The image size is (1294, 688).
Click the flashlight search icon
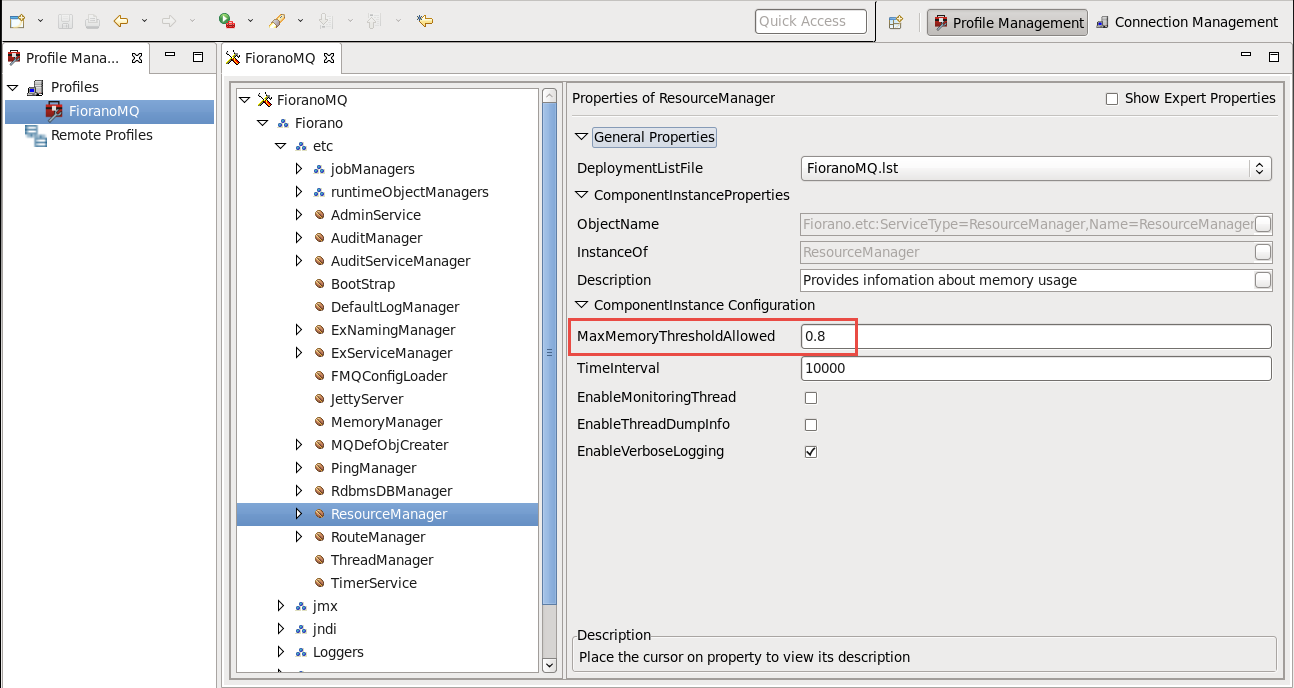(x=277, y=20)
